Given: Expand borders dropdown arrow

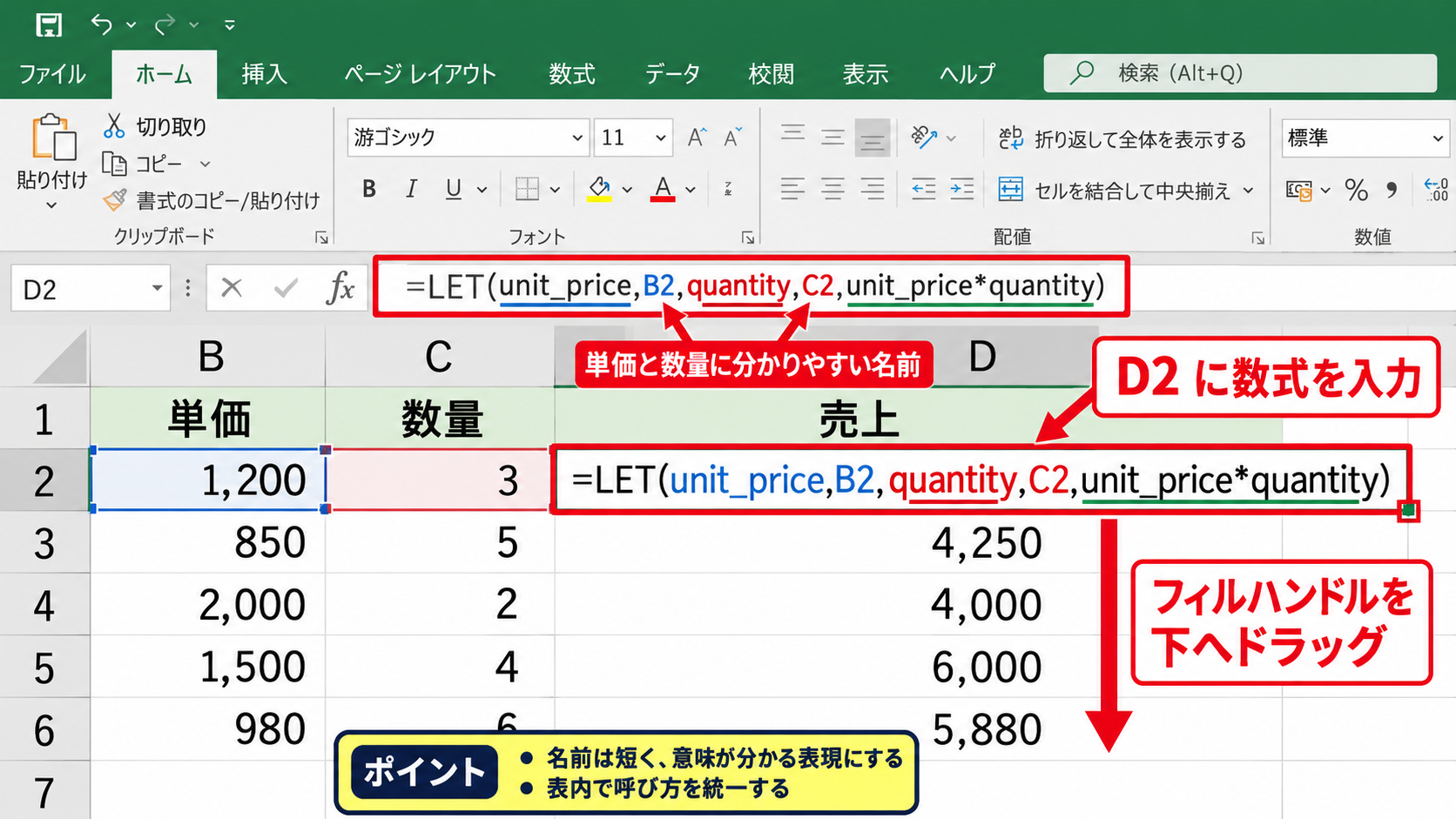Looking at the screenshot, I should tap(555, 190).
